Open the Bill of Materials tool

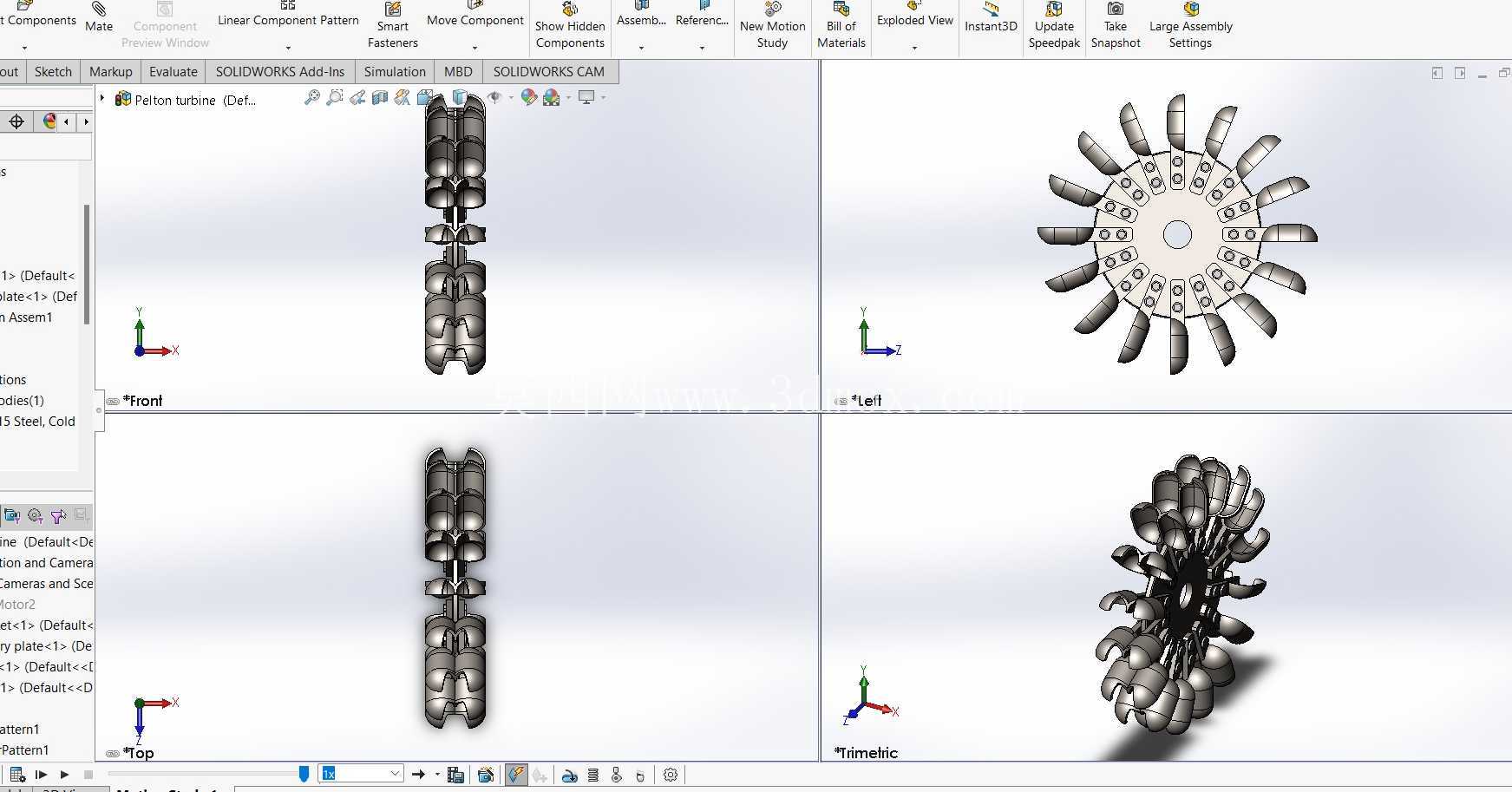(841, 26)
